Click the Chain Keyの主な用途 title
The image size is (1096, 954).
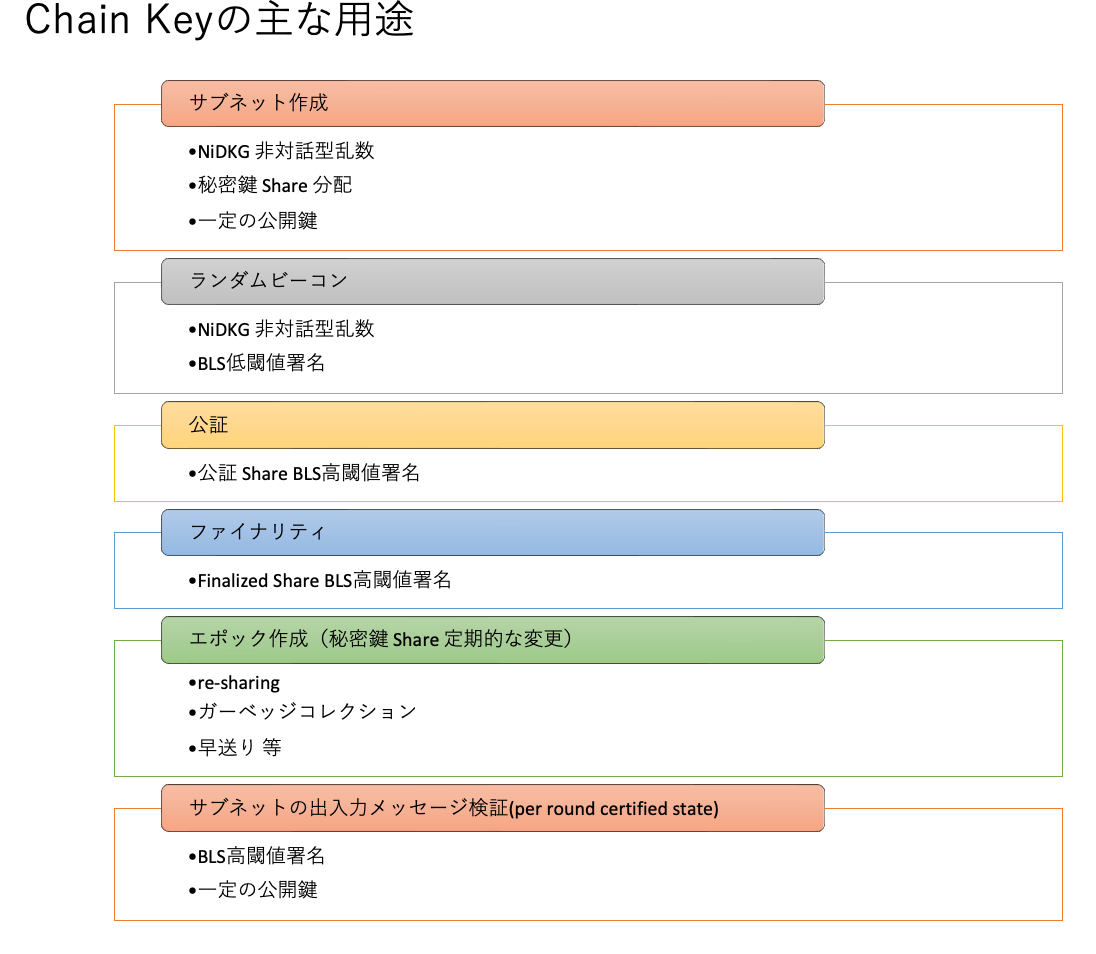(219, 20)
